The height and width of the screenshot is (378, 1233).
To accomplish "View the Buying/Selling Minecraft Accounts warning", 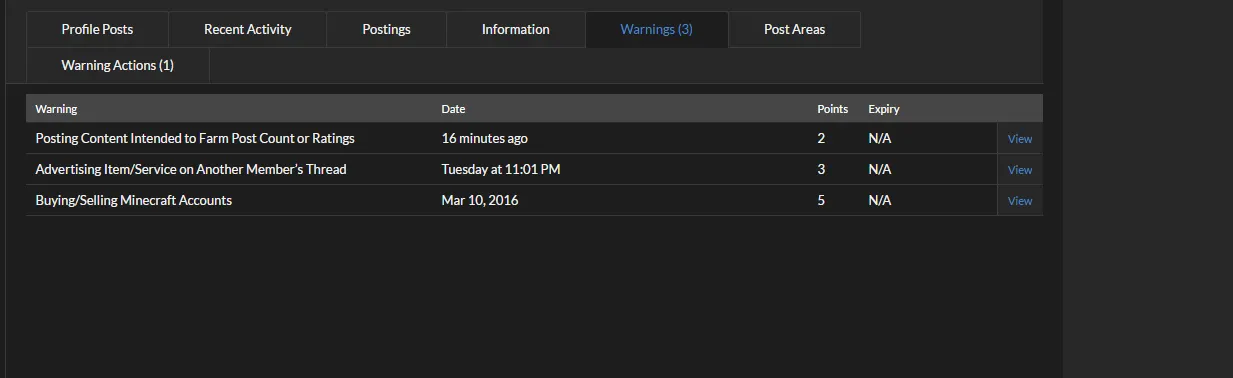I will pyautogui.click(x=1020, y=201).
